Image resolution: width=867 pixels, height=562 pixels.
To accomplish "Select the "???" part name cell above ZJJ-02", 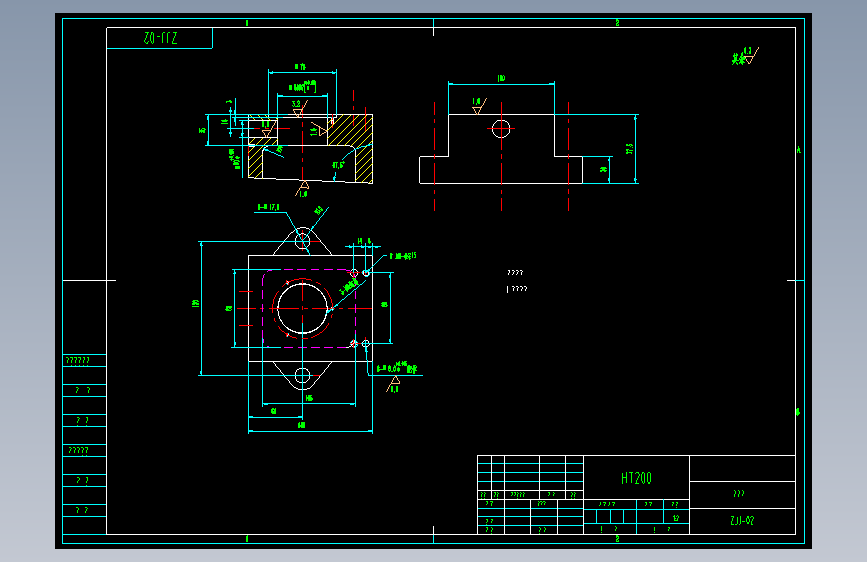I will pos(742,495).
